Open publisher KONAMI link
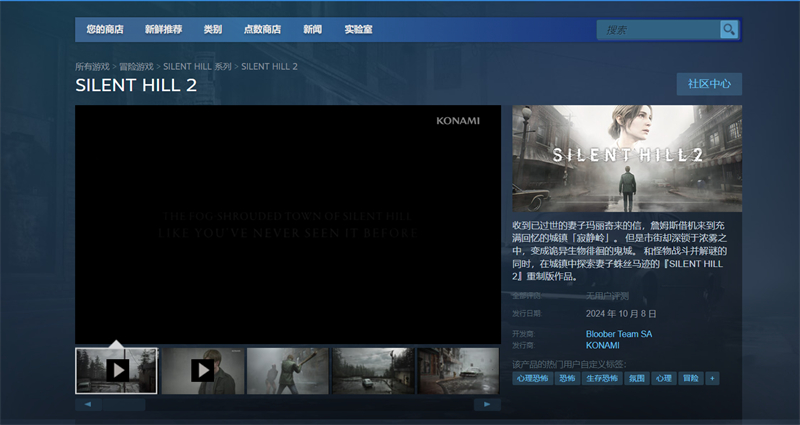Screen dimensions: 800x425 [x=603, y=345]
